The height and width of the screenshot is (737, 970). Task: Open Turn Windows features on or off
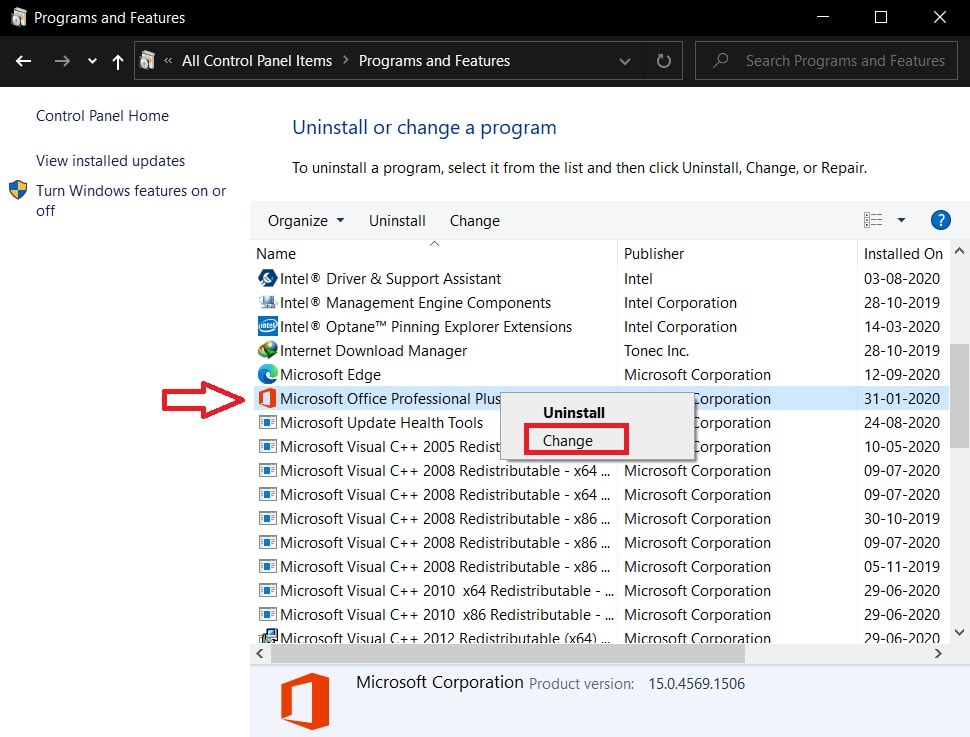point(131,200)
